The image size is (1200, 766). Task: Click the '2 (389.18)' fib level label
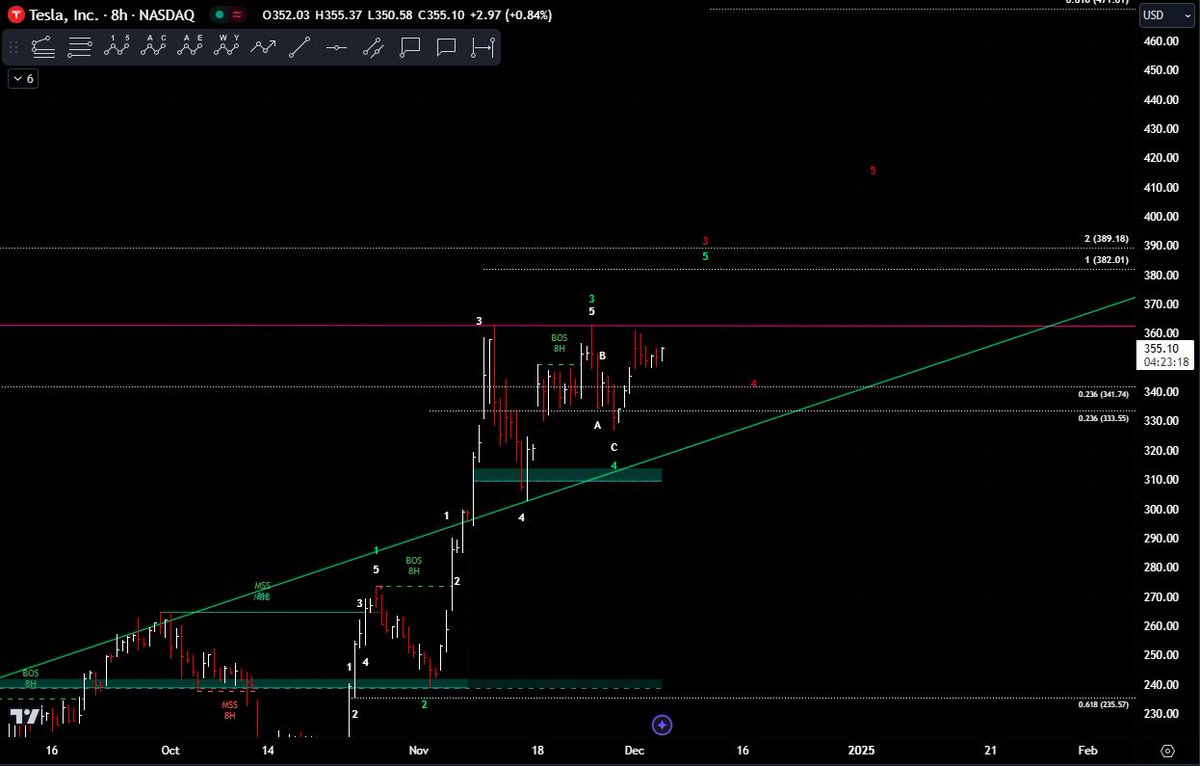pos(1106,239)
